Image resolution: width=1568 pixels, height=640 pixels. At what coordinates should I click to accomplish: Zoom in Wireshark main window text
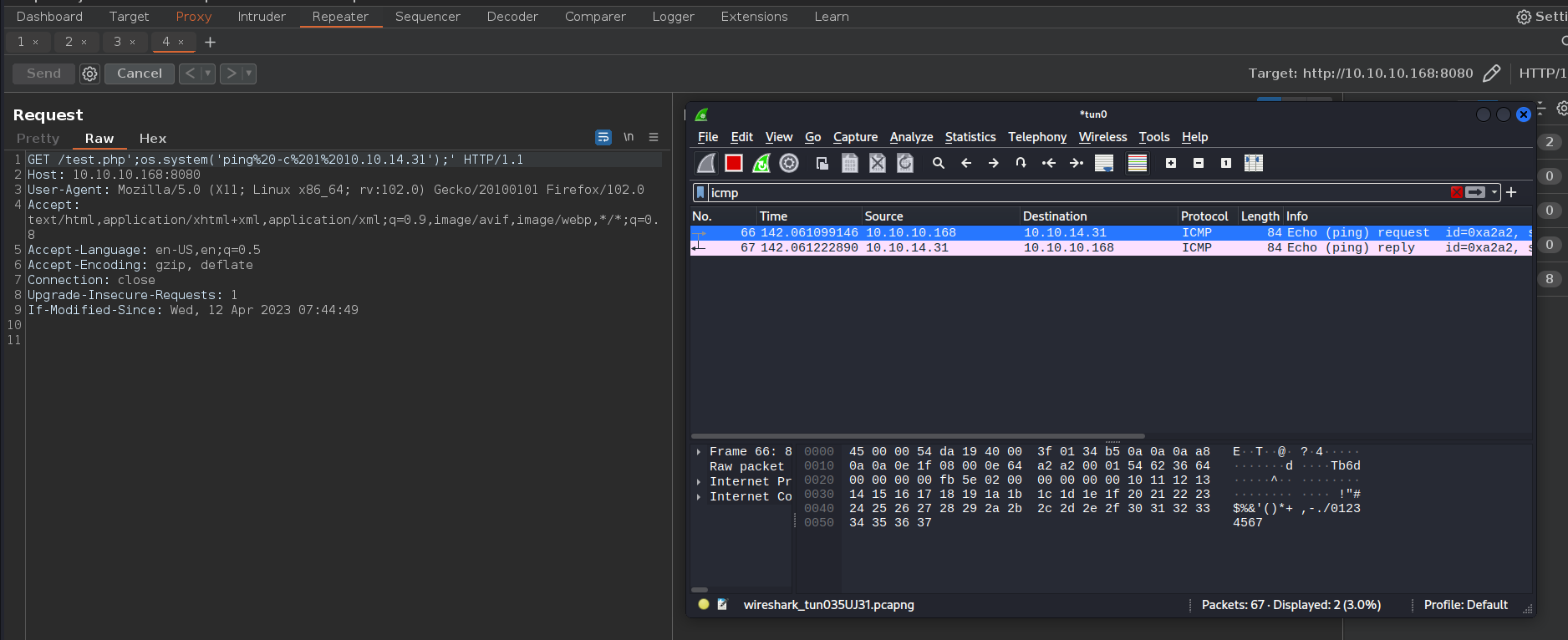1171,163
